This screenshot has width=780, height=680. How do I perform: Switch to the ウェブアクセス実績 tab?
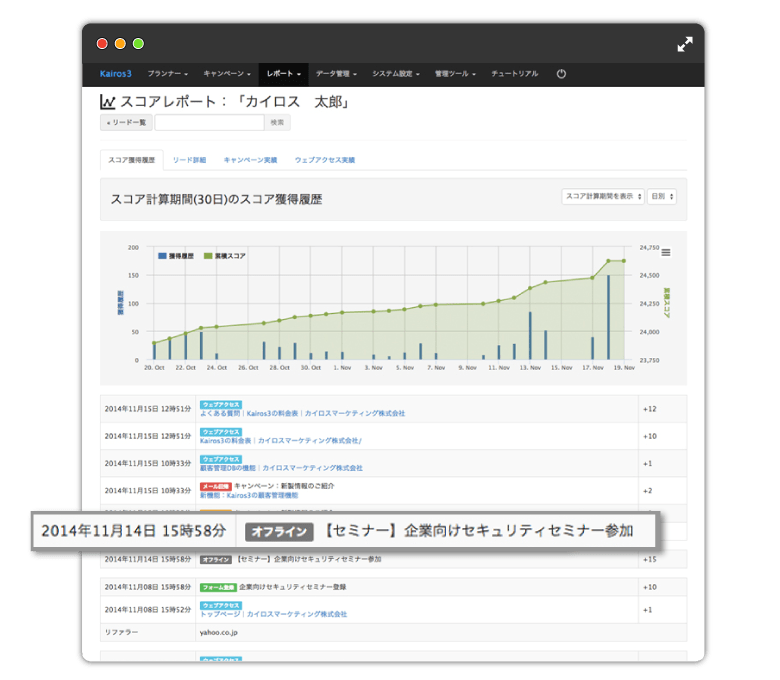[324, 160]
